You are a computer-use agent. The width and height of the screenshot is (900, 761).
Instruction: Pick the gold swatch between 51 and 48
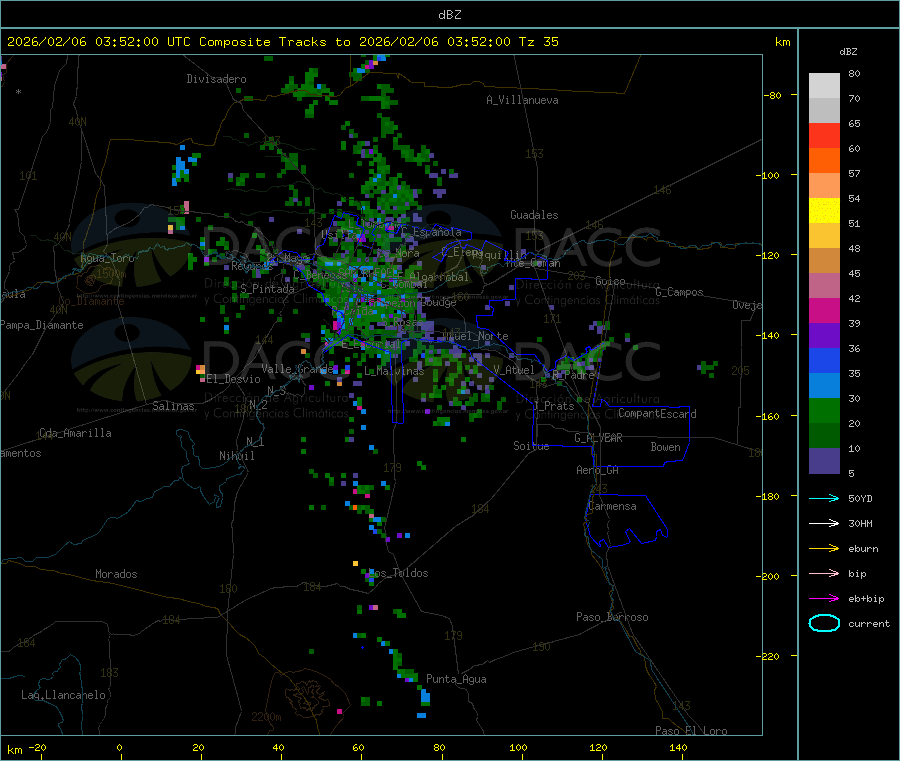824,236
